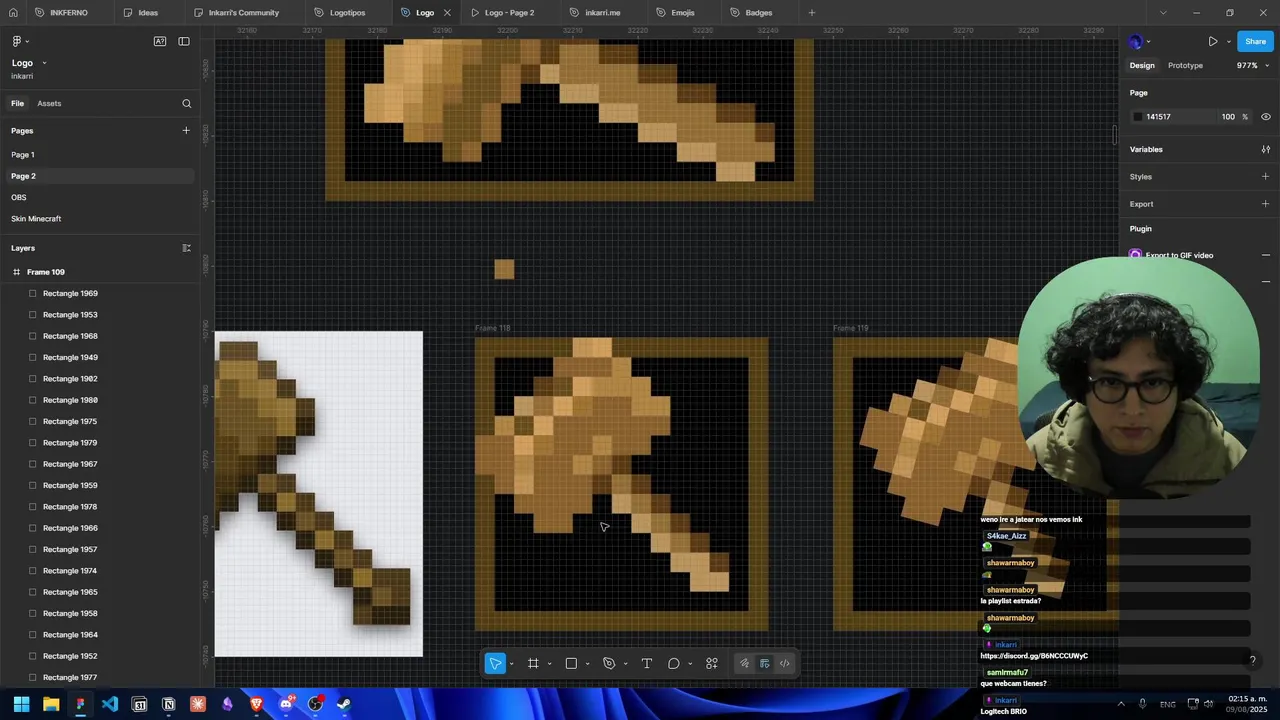Select Frame 118 label on canvas
This screenshot has height=720, width=1280.
[x=492, y=328]
